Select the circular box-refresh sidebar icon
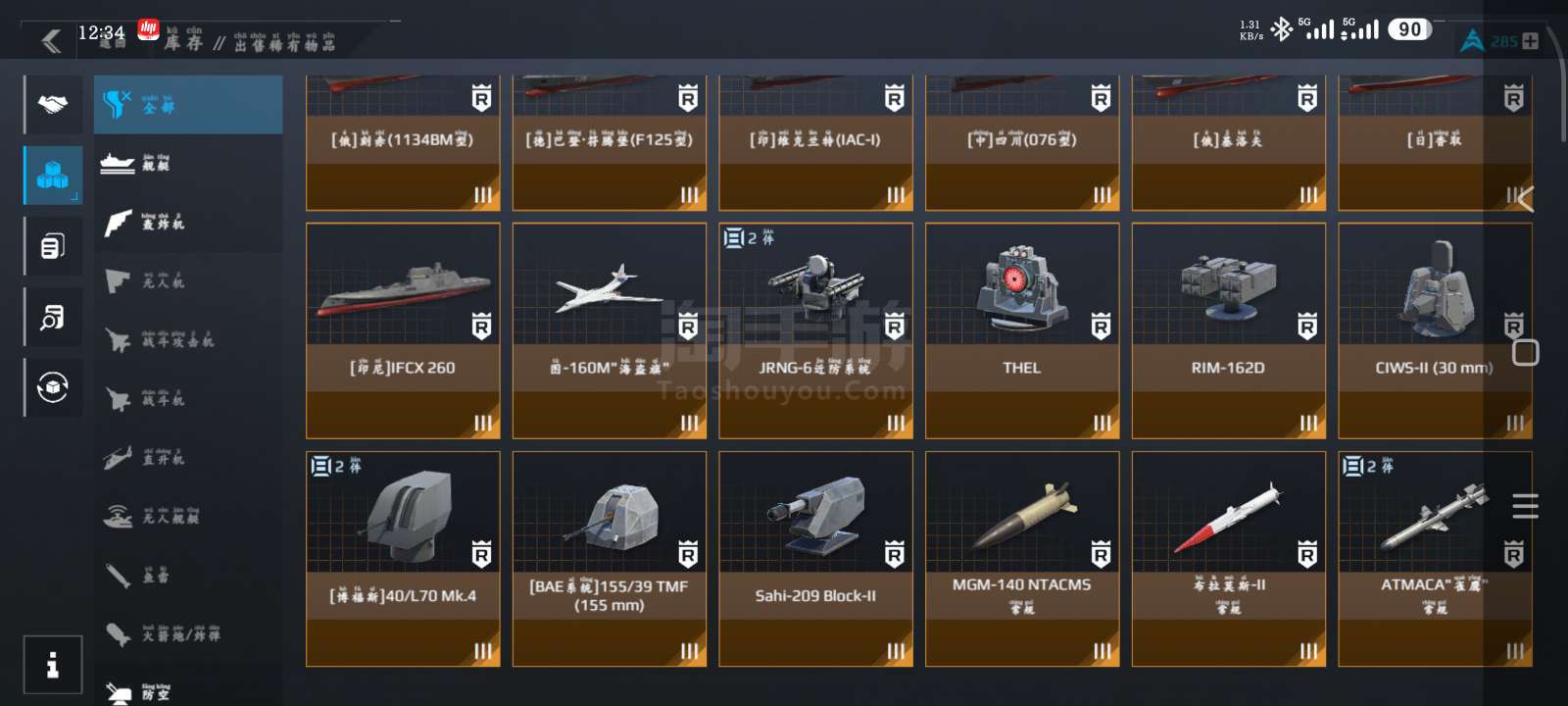Screen dimensions: 1568x706 click(53, 387)
